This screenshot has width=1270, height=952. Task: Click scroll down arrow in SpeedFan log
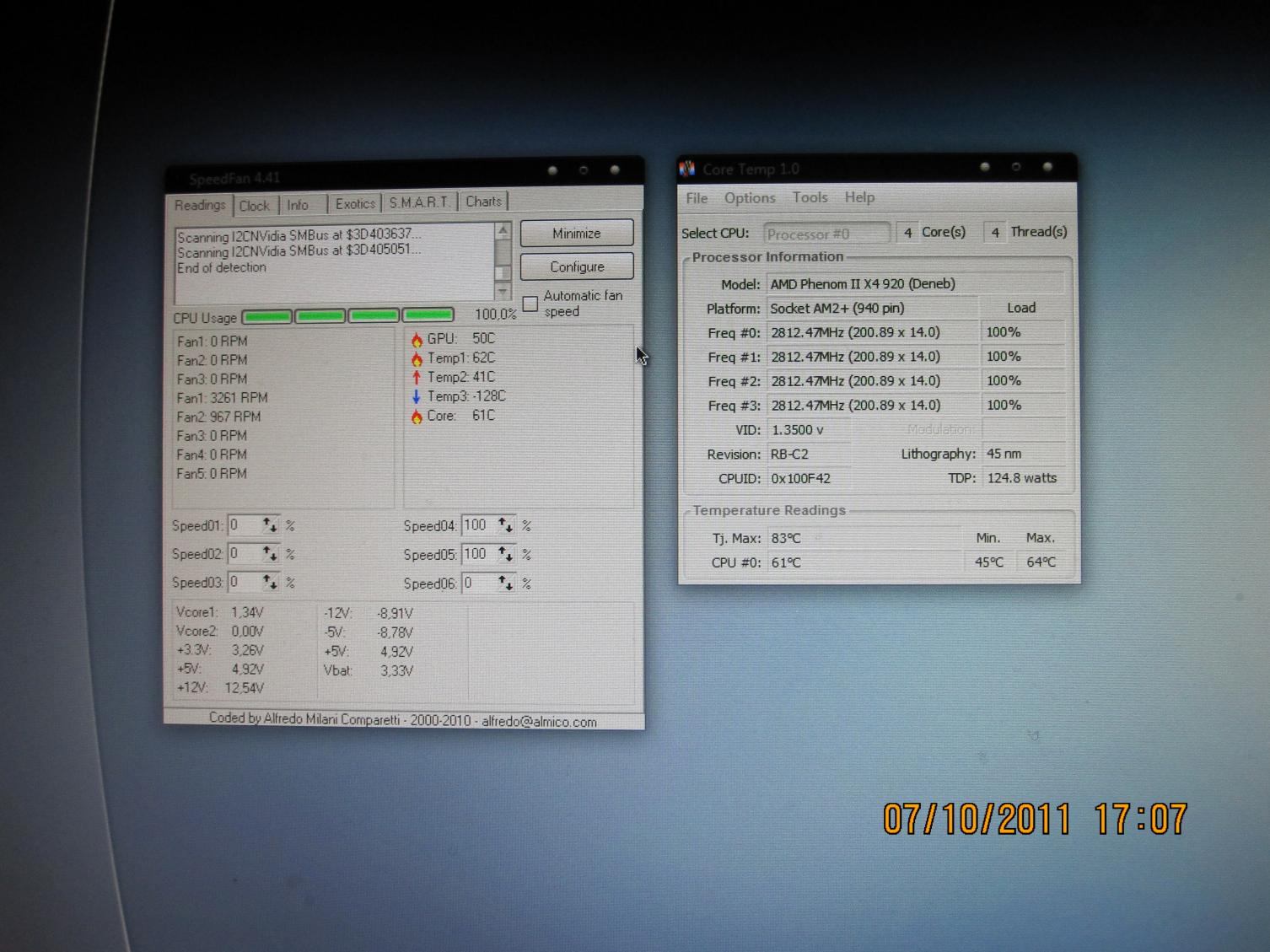tap(503, 292)
